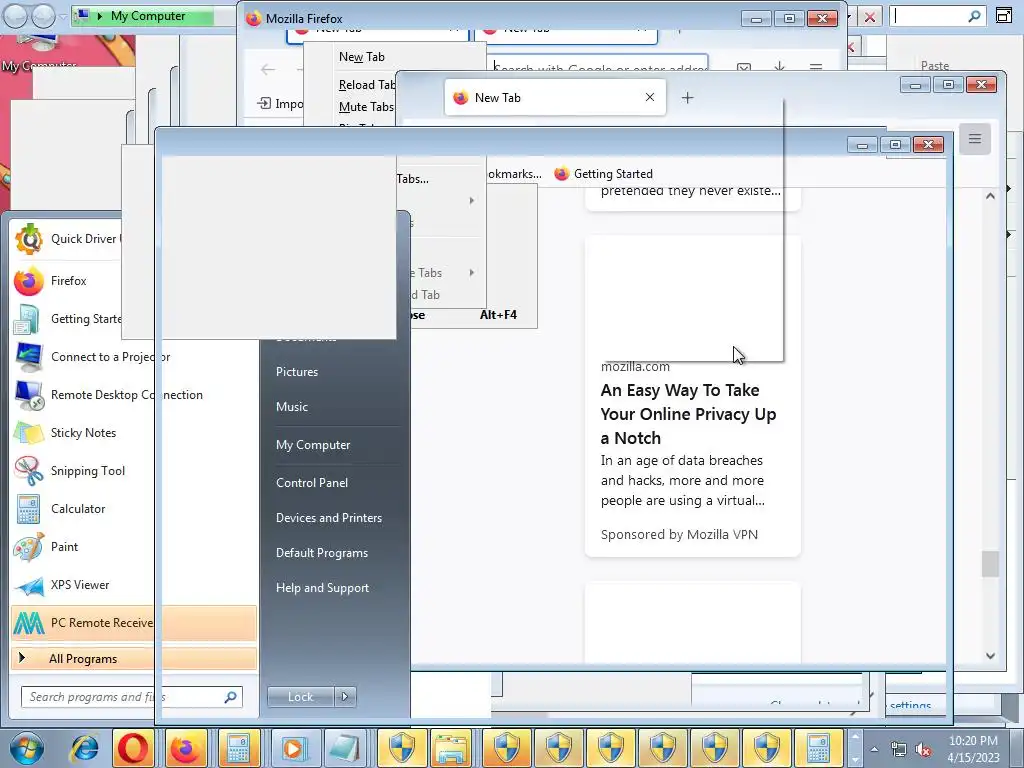Click the Search programs and files field
Screen dimensions: 1024x768
point(131,697)
